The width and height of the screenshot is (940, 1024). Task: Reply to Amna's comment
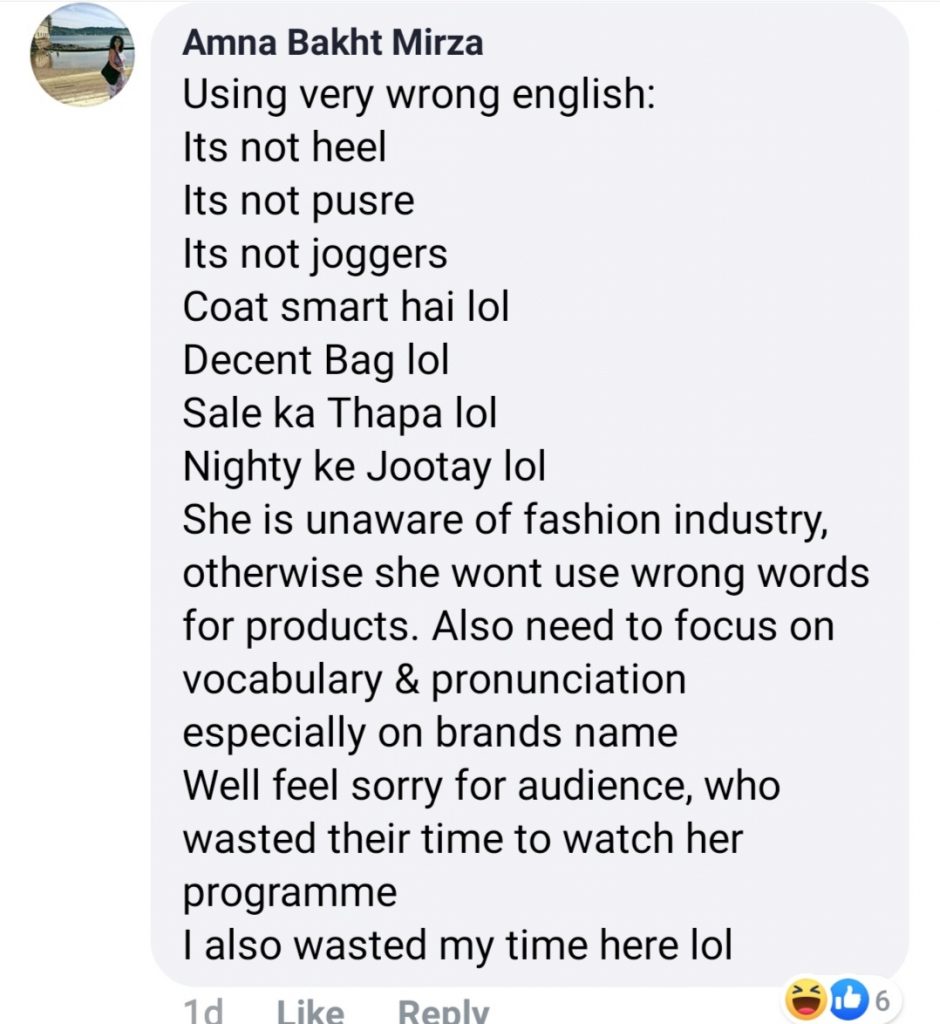(x=443, y=1010)
